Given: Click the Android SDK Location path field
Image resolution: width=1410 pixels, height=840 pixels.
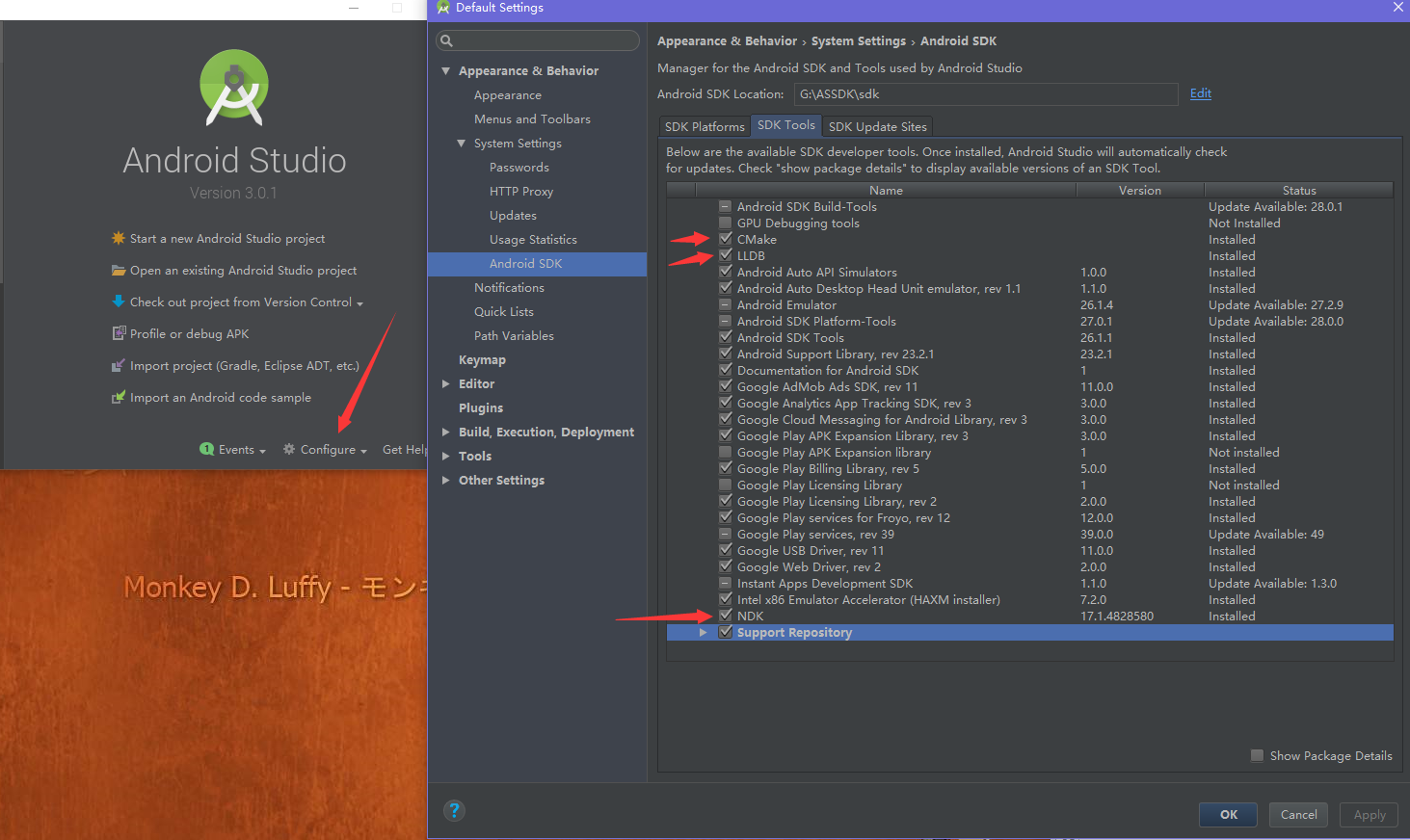Looking at the screenshot, I should pos(986,93).
